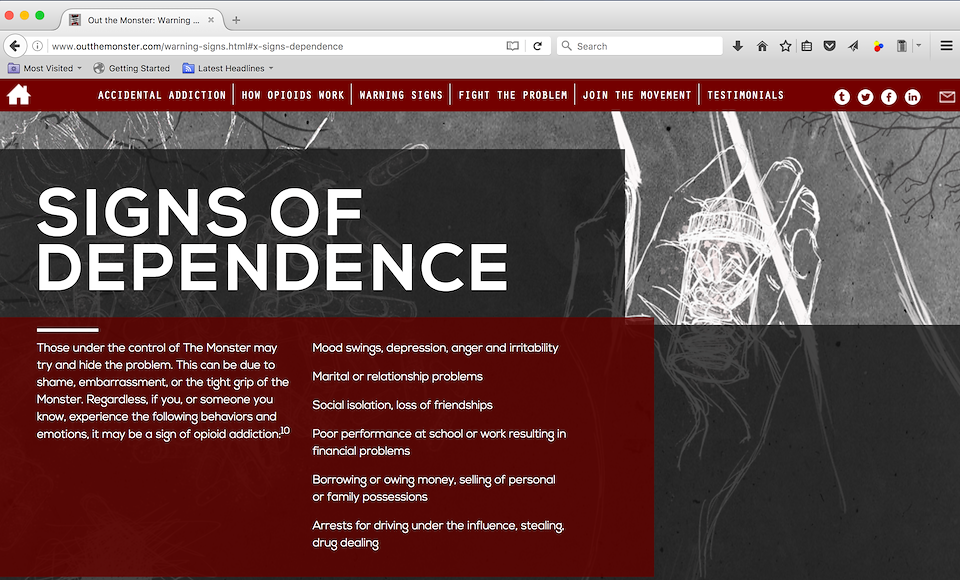Click the white home icon on the site

tap(18, 95)
